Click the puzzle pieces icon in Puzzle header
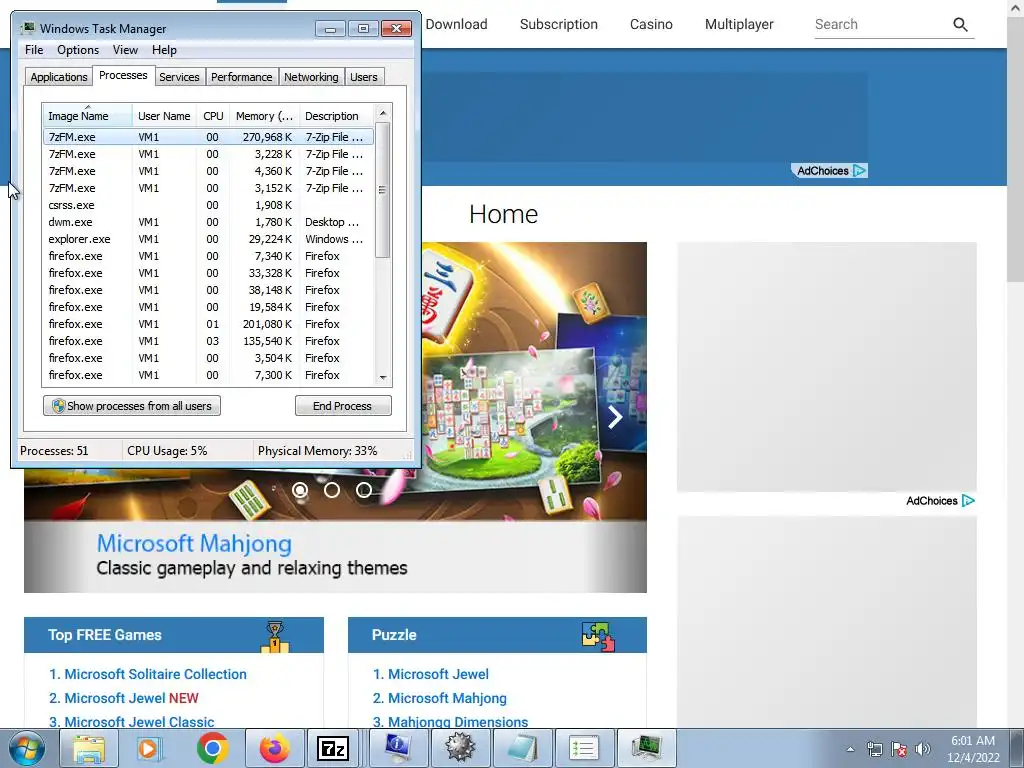Screen dimensions: 1024x768 pos(598,636)
